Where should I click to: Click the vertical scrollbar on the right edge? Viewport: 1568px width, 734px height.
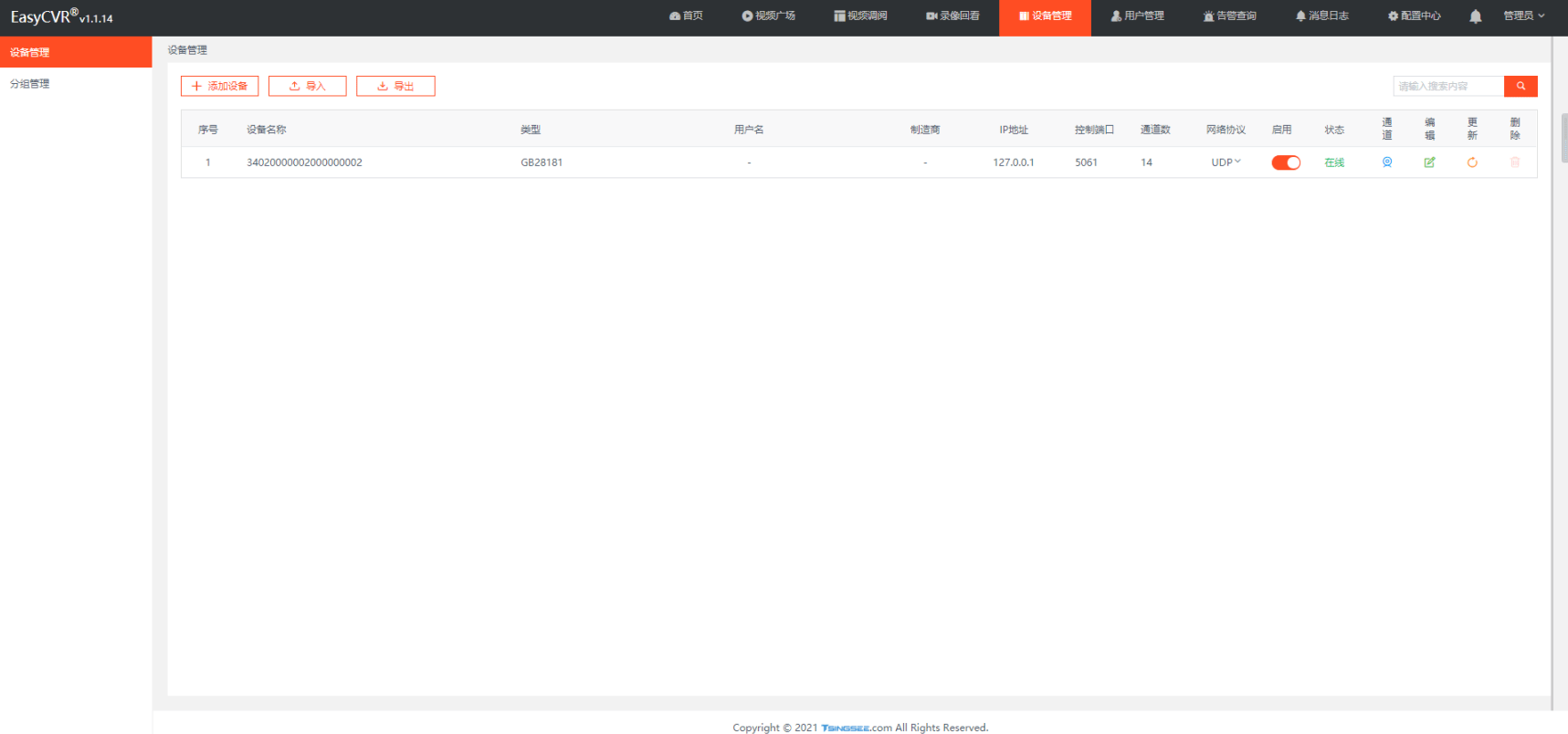coord(1563,137)
